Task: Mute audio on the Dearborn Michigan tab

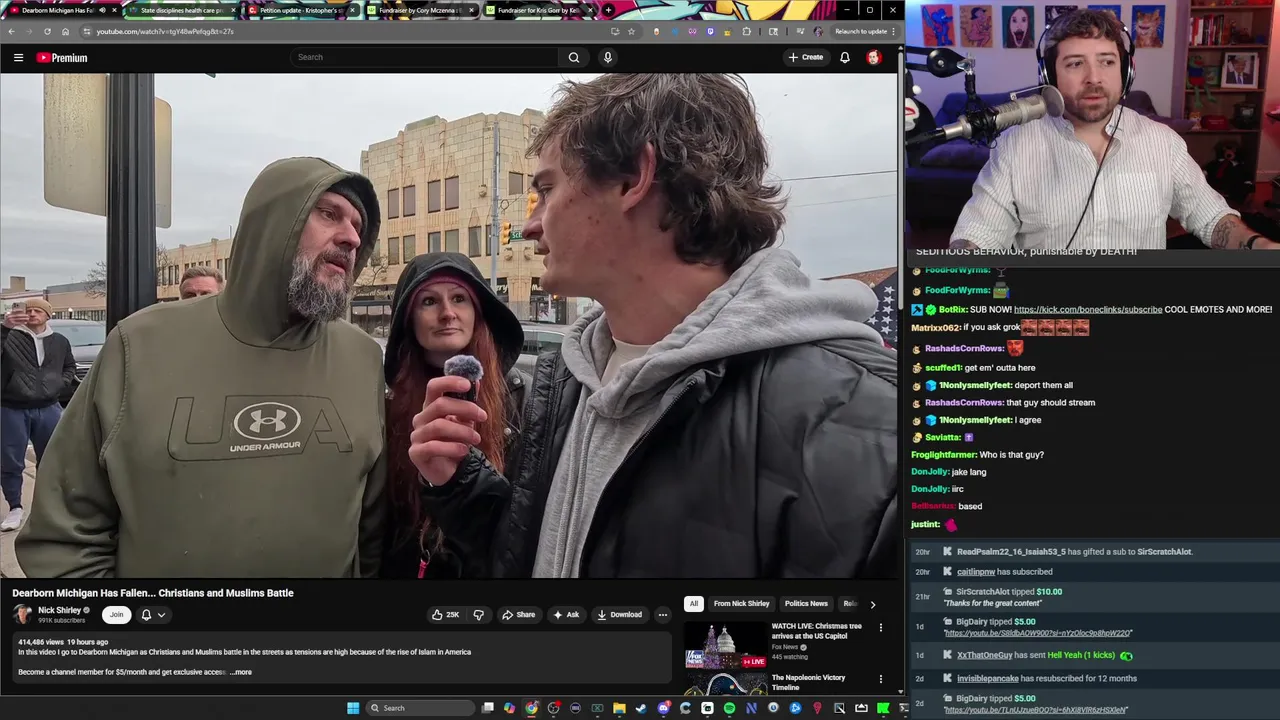Action: coord(102,10)
